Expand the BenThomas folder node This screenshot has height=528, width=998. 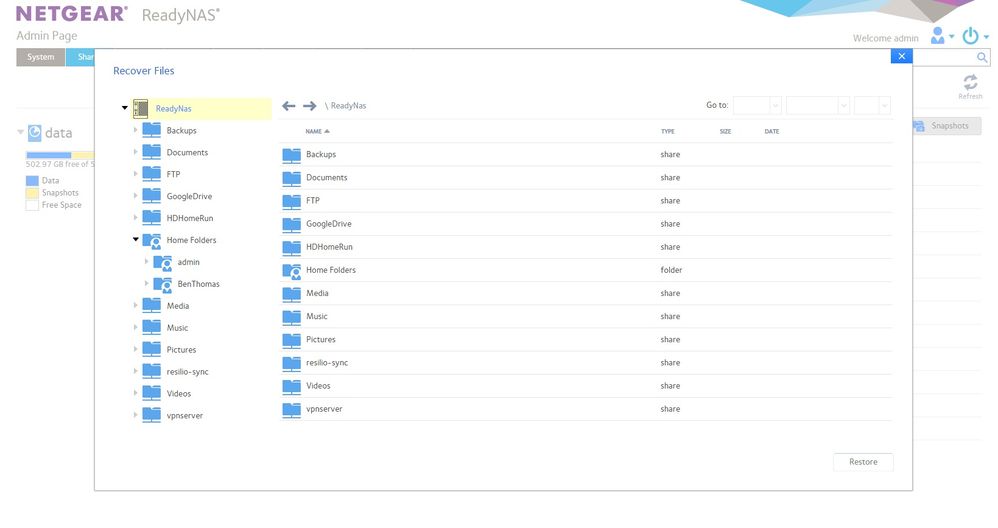(x=147, y=284)
